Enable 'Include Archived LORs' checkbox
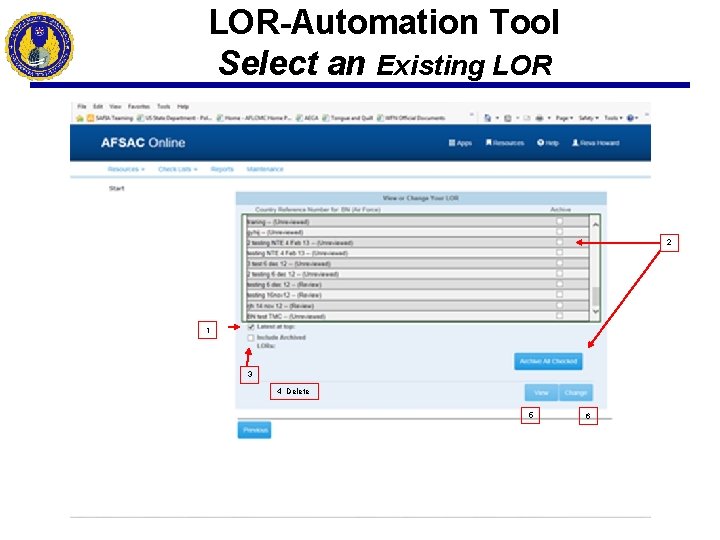 [251, 338]
